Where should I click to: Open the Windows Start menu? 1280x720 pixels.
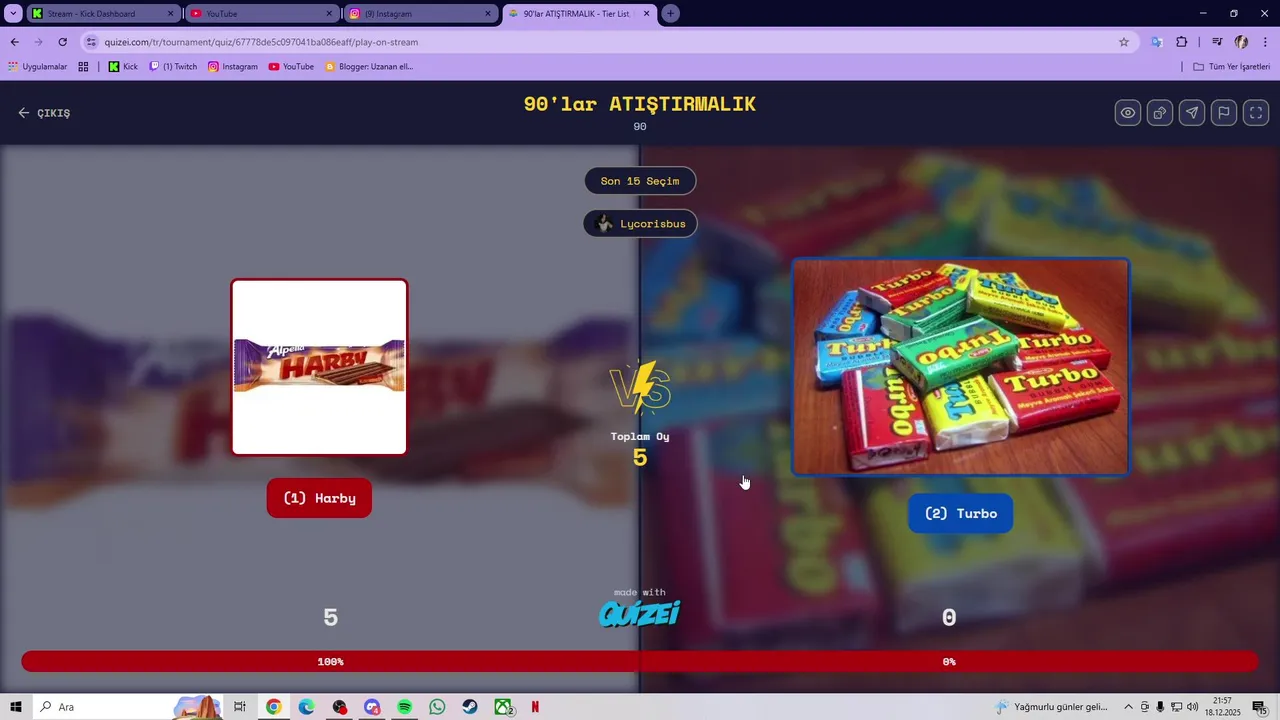point(16,707)
